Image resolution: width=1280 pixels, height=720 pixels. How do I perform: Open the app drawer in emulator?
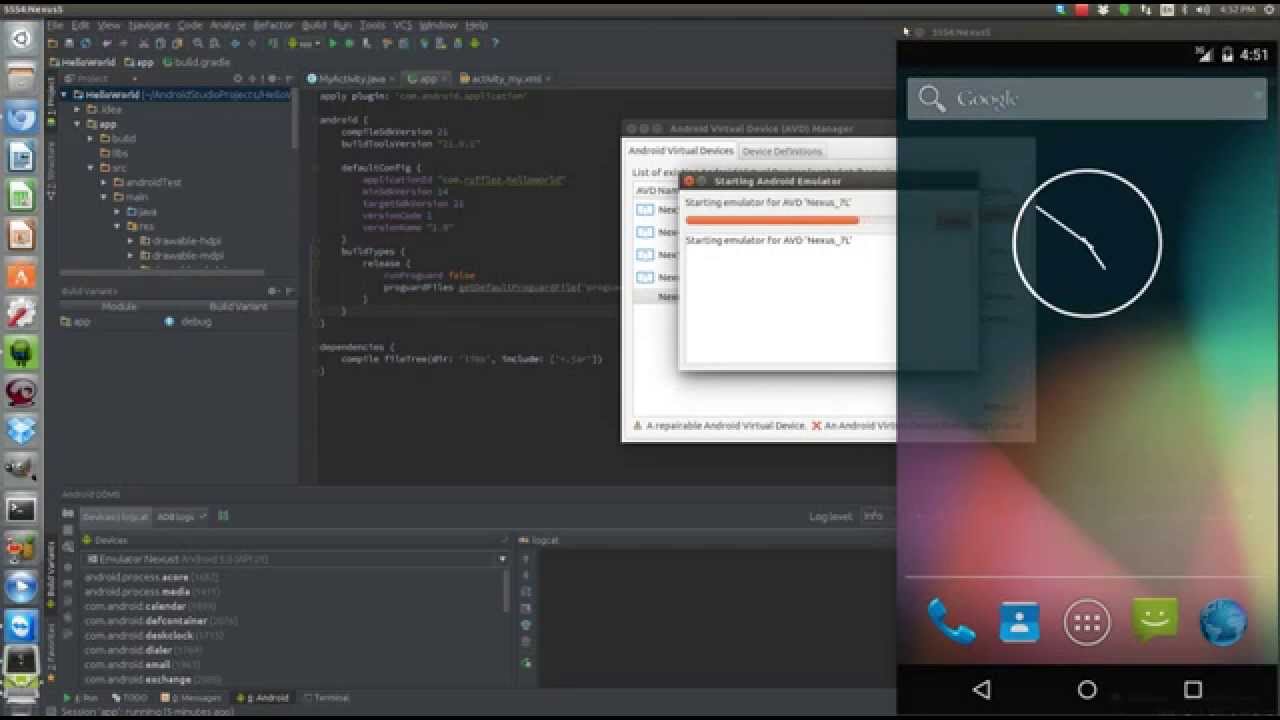click(1087, 623)
